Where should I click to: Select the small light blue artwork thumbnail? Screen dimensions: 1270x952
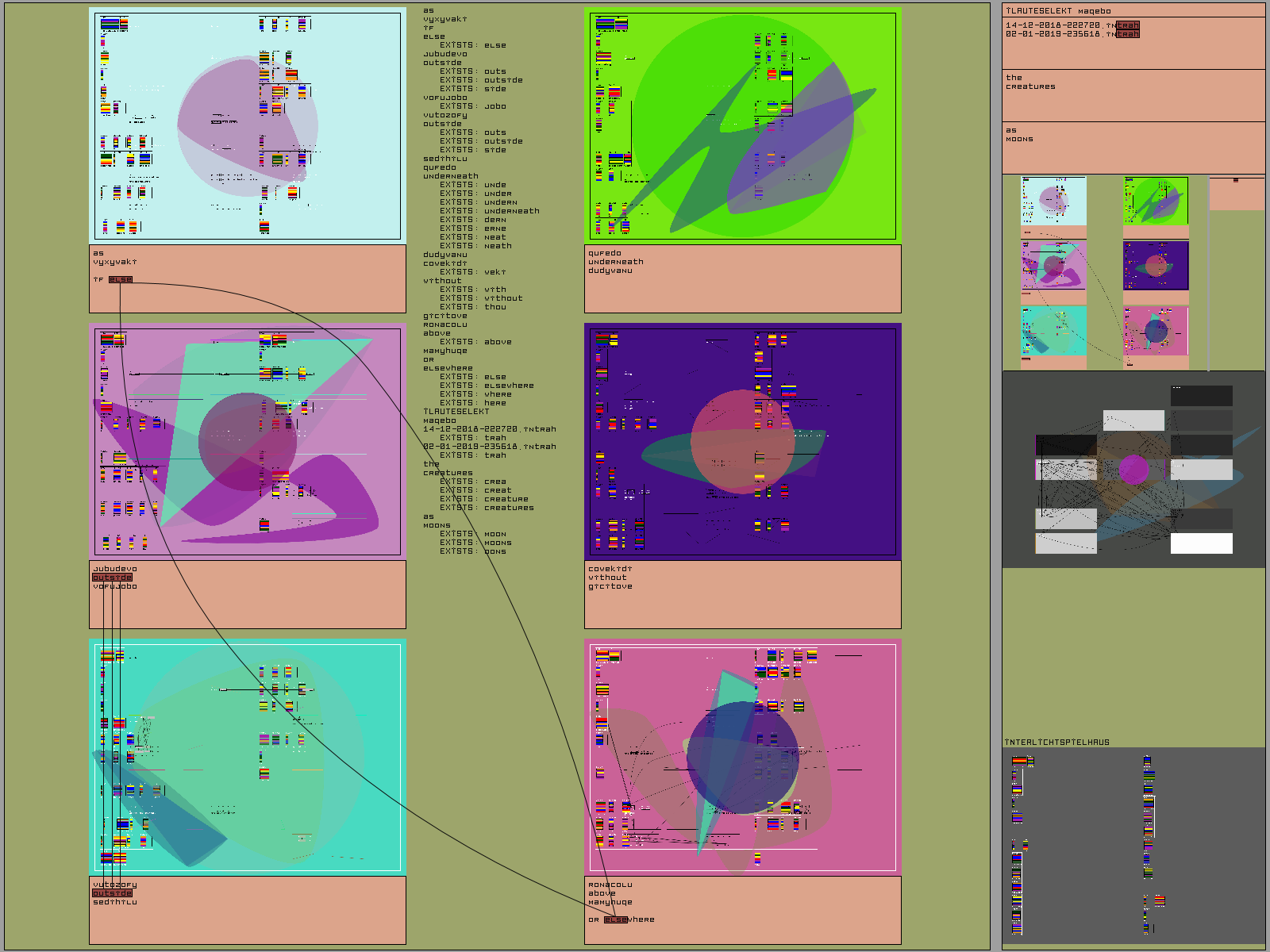[1053, 201]
